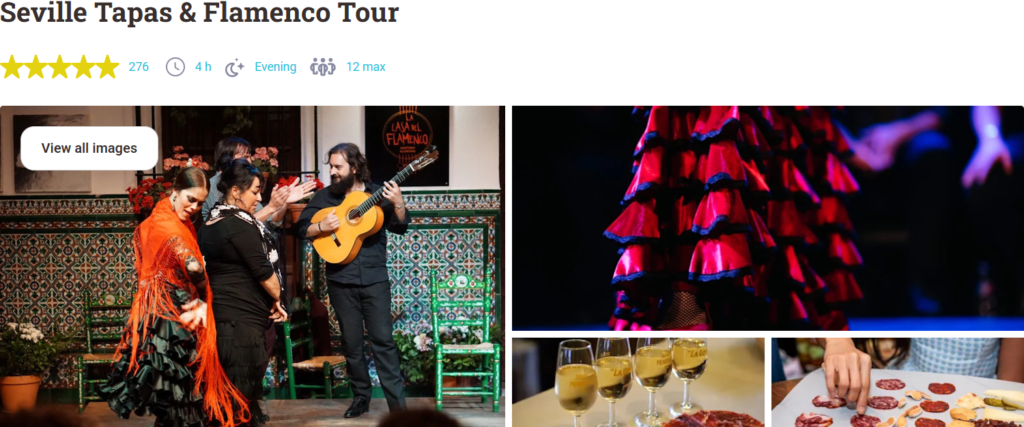Click the guitar in the main photo
This screenshot has width=1024, height=427.
tap(372, 207)
